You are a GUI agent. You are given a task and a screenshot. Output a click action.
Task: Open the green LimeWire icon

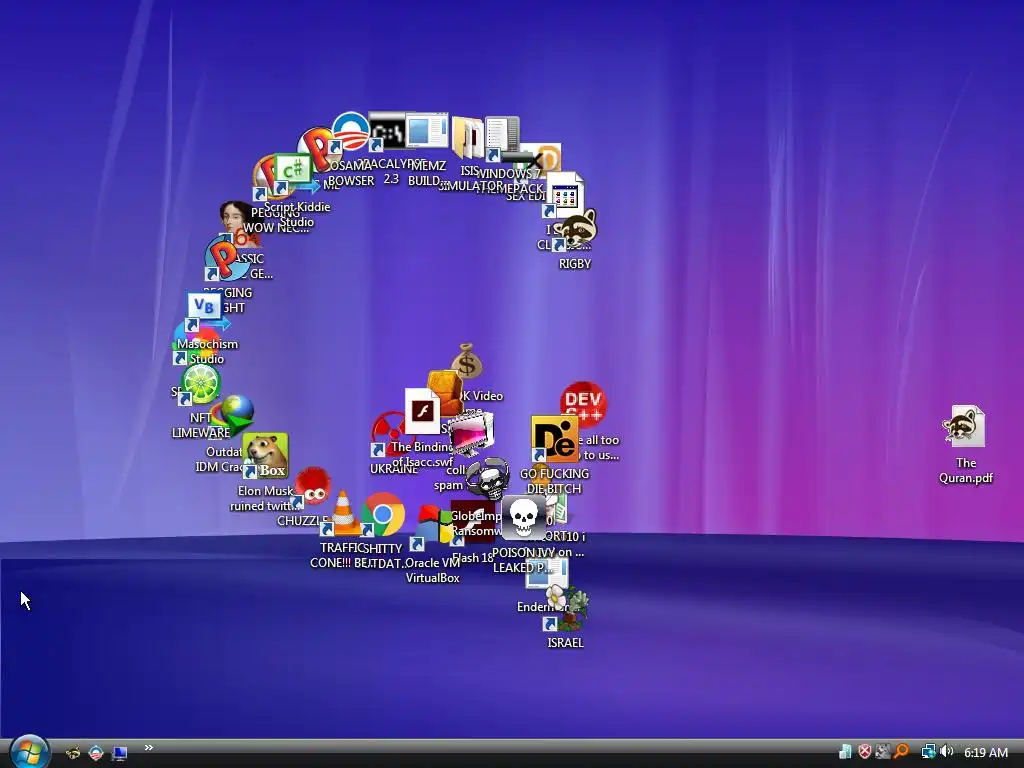(200, 383)
